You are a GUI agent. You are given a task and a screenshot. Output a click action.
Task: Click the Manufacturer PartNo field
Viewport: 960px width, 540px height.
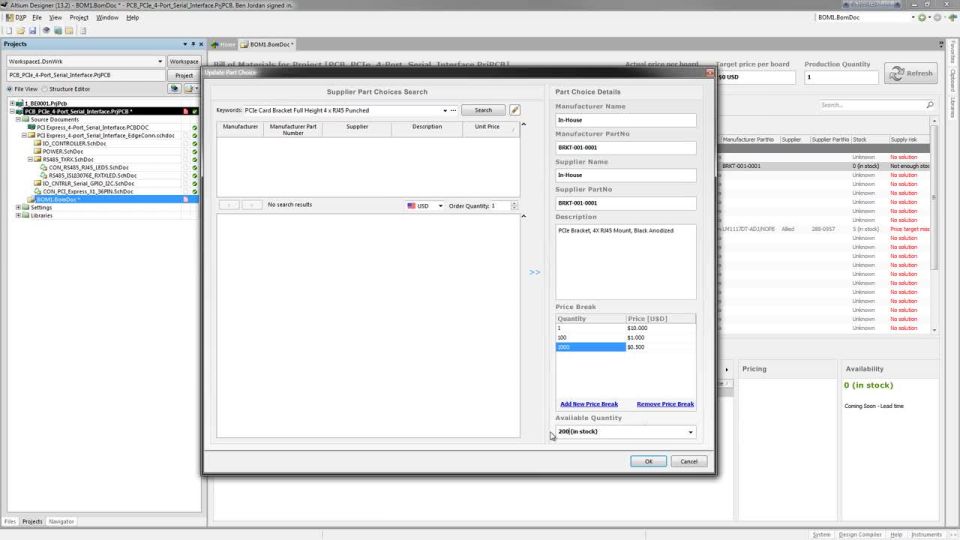click(626, 148)
